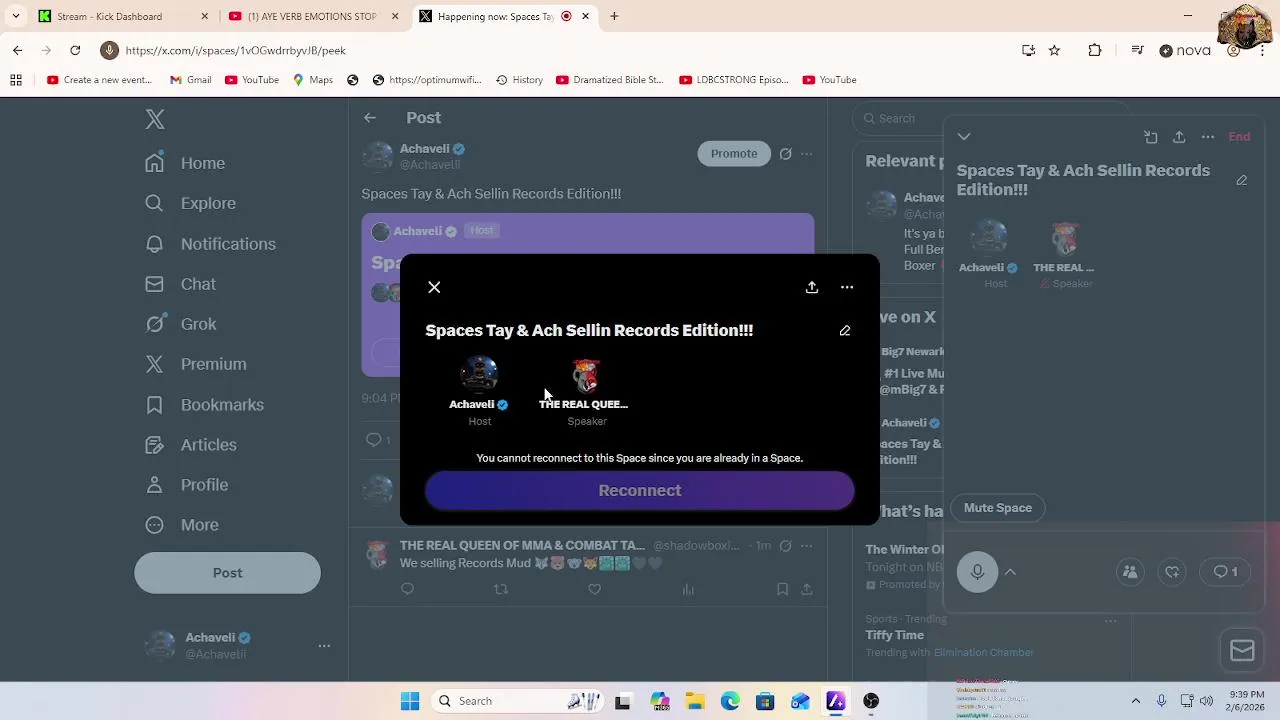Screen dimensions: 1280x720
Task: Open the Windows Start menu
Action: [410, 701]
